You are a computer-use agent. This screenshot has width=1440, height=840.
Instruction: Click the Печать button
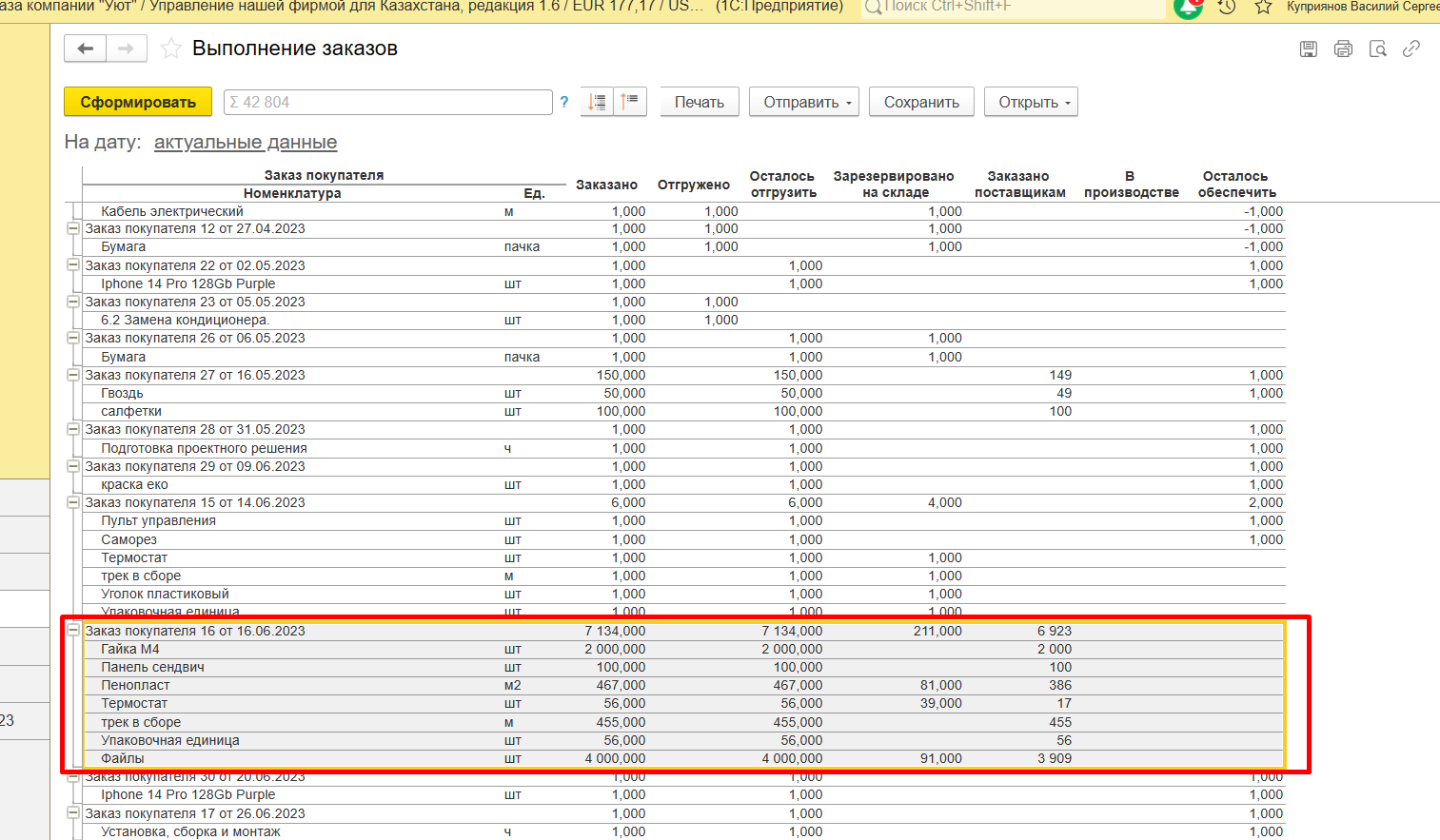pos(700,102)
